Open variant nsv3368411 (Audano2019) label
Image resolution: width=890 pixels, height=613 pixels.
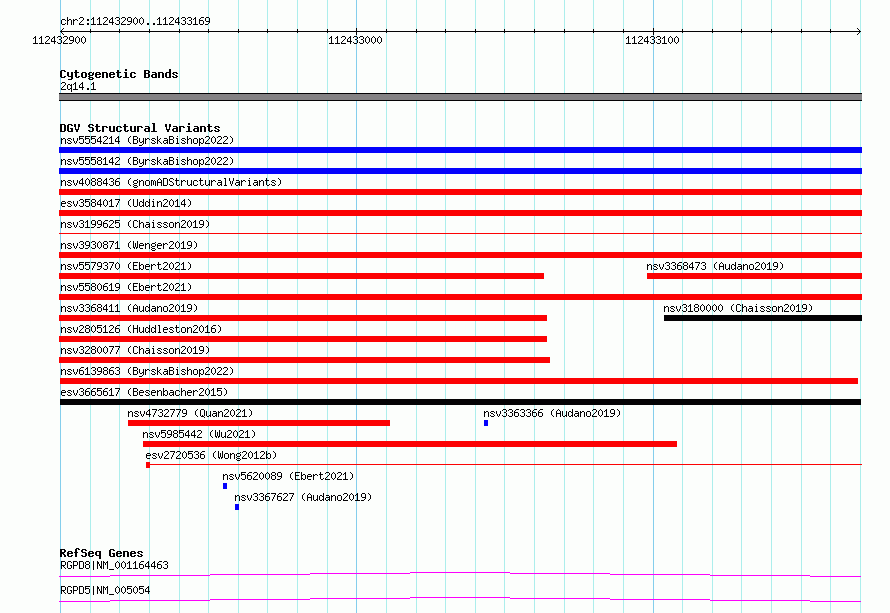(x=129, y=308)
